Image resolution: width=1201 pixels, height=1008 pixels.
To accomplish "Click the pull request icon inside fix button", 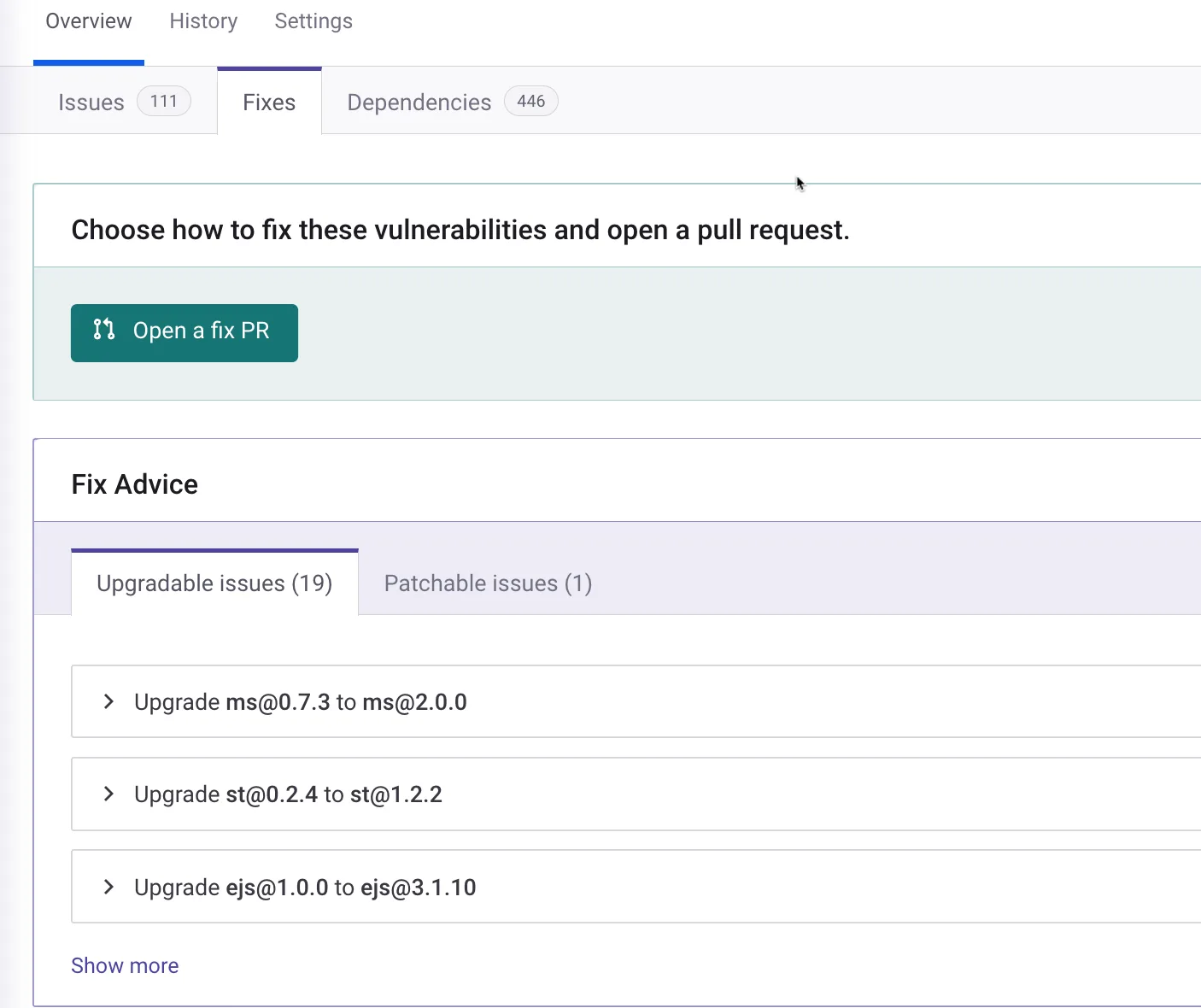I will [x=103, y=331].
